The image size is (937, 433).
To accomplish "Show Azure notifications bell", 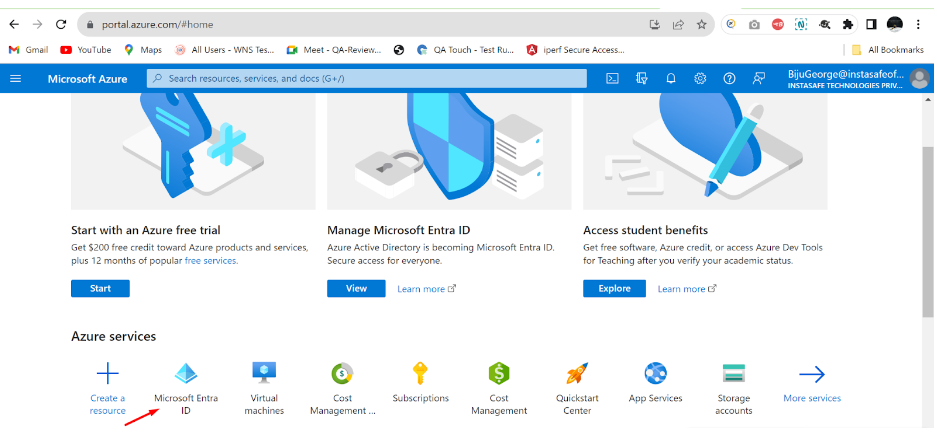I will [671, 78].
